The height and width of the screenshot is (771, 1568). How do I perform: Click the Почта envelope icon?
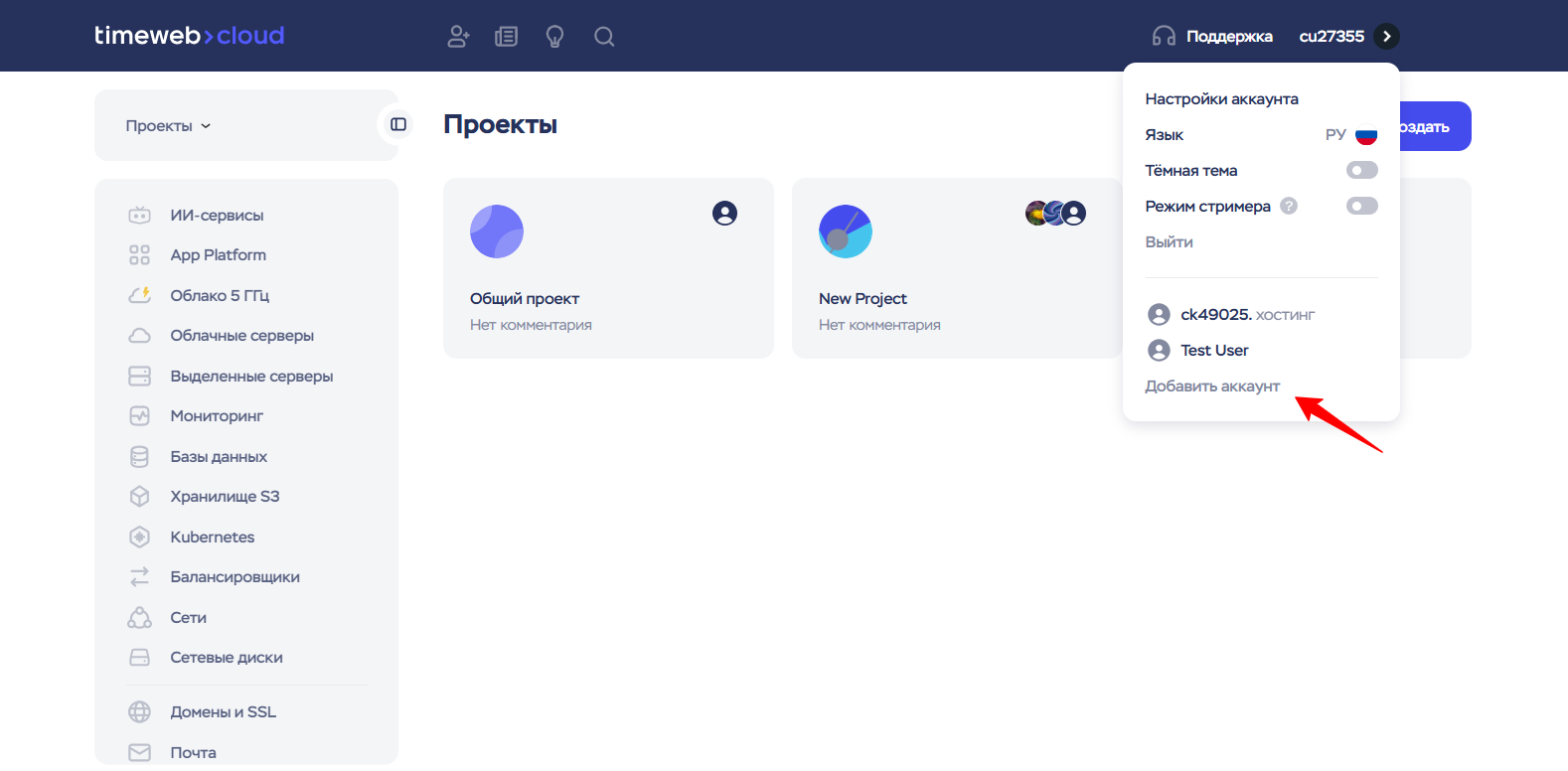(140, 752)
